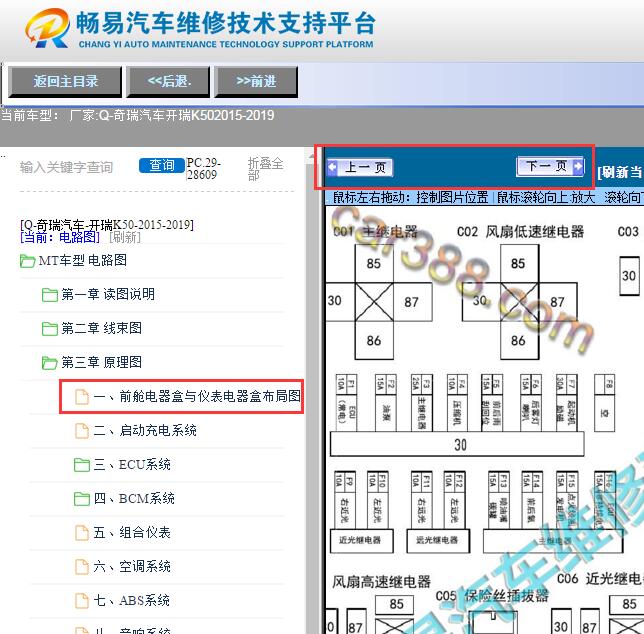Click the C01 主继电器 diagram label
Viewport: 644px width, 634px height.
[x=375, y=232]
